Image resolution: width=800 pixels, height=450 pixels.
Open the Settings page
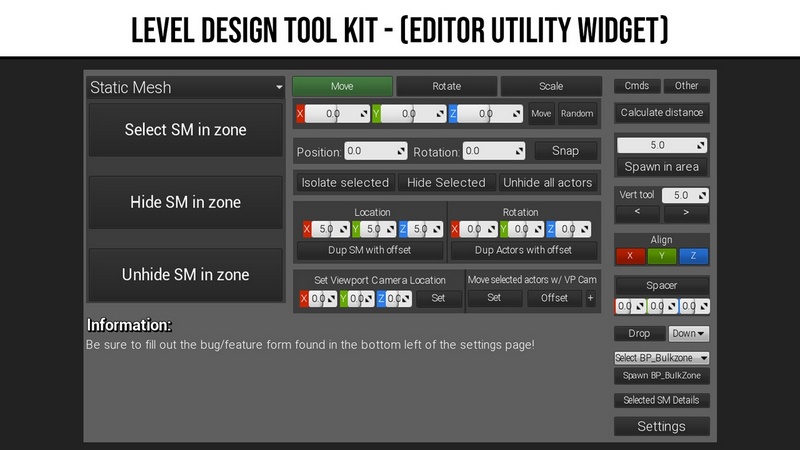click(x=661, y=426)
